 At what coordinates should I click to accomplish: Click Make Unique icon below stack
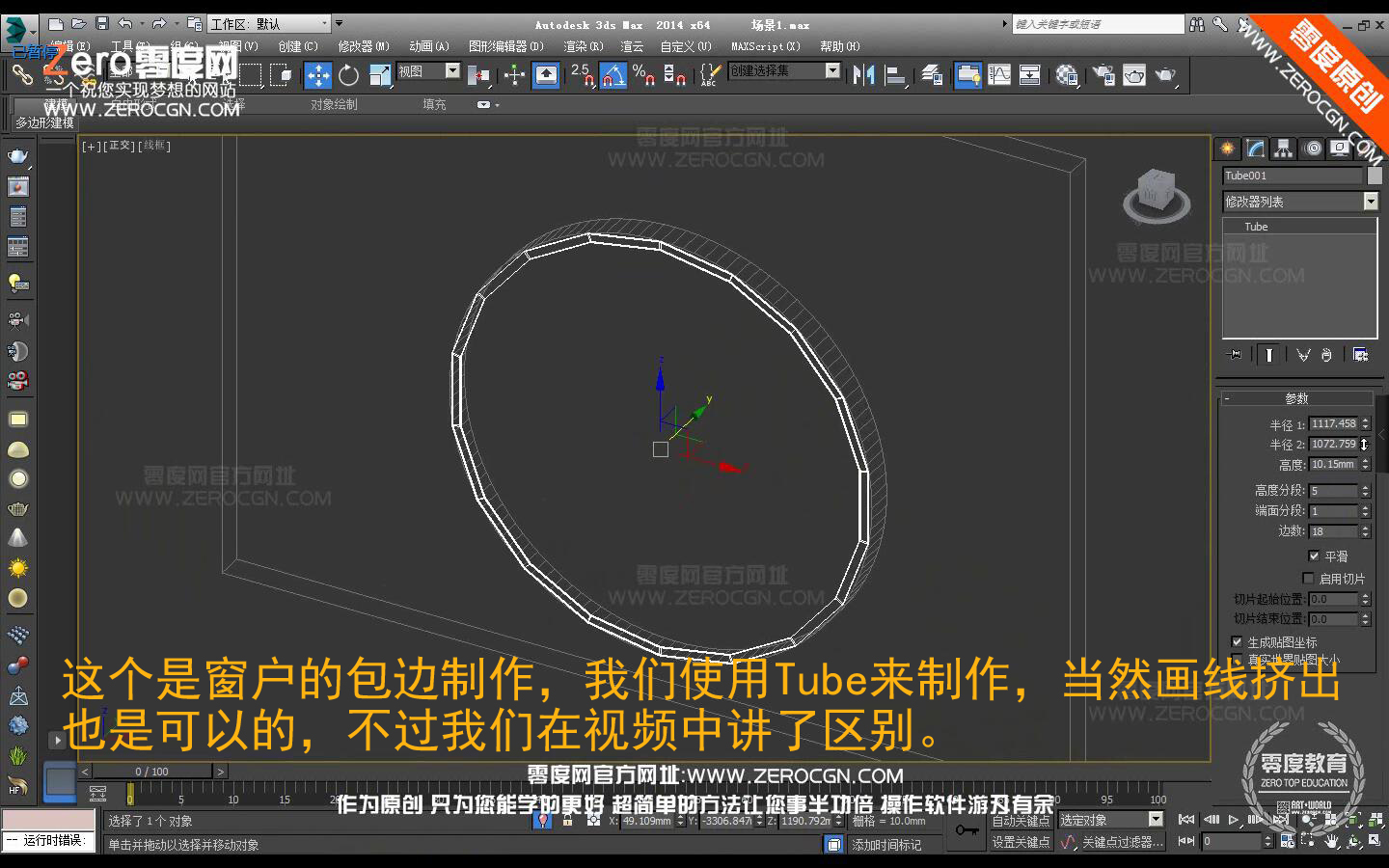[x=1303, y=355]
